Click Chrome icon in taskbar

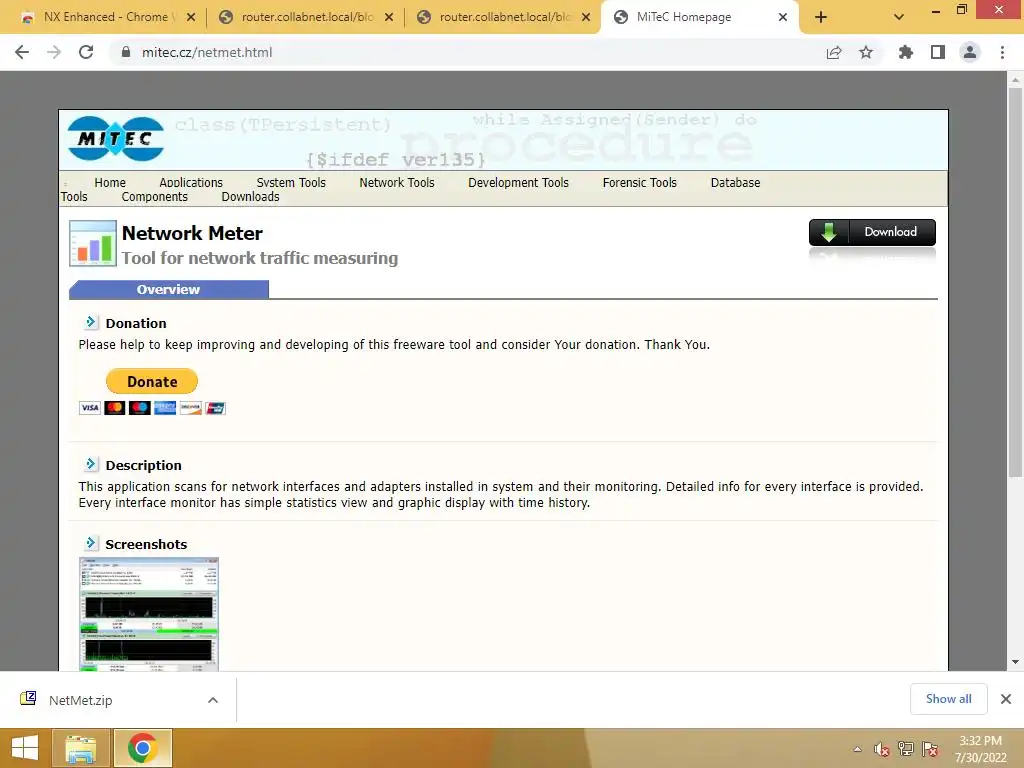[143, 748]
